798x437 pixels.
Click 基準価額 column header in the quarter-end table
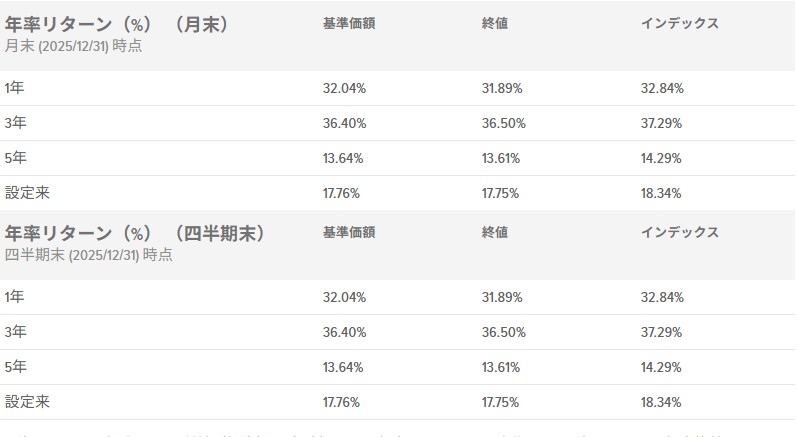(349, 232)
